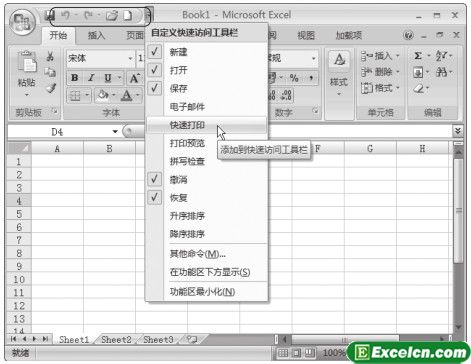471x364 pixels.
Task: Switch to the 视图 ribbon tab
Action: click(306, 35)
